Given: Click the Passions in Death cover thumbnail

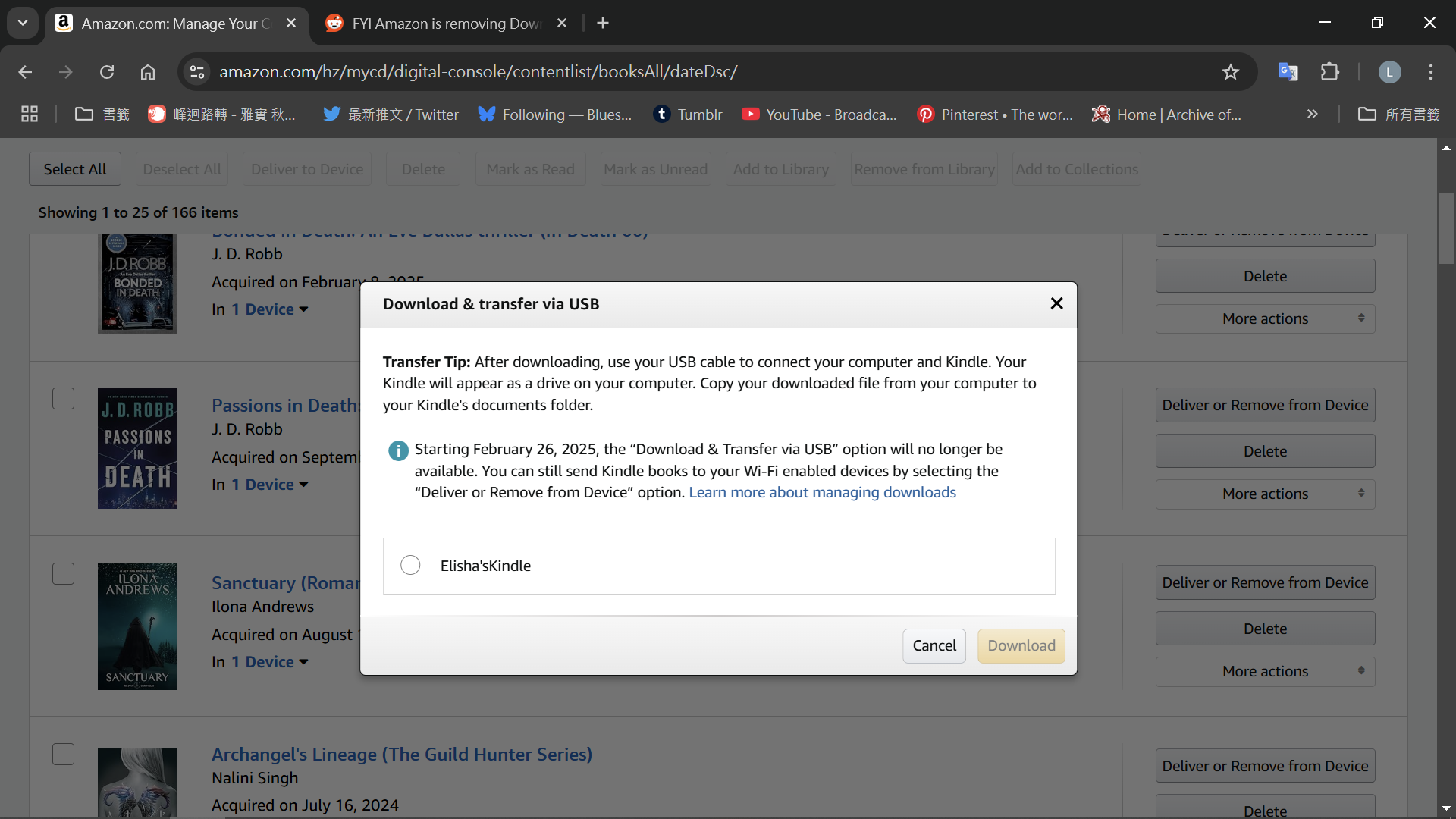Looking at the screenshot, I should coord(137,448).
